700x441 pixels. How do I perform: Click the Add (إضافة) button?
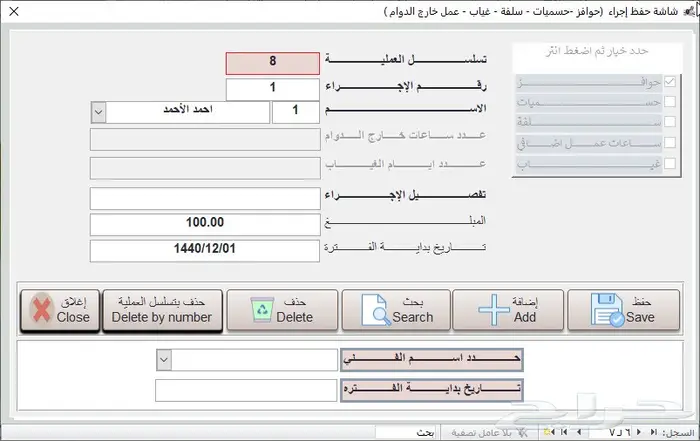pyautogui.click(x=508, y=310)
